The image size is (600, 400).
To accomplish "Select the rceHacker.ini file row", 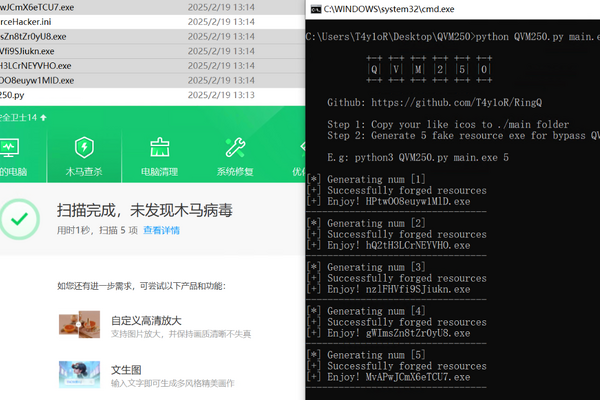I will 152,22.
